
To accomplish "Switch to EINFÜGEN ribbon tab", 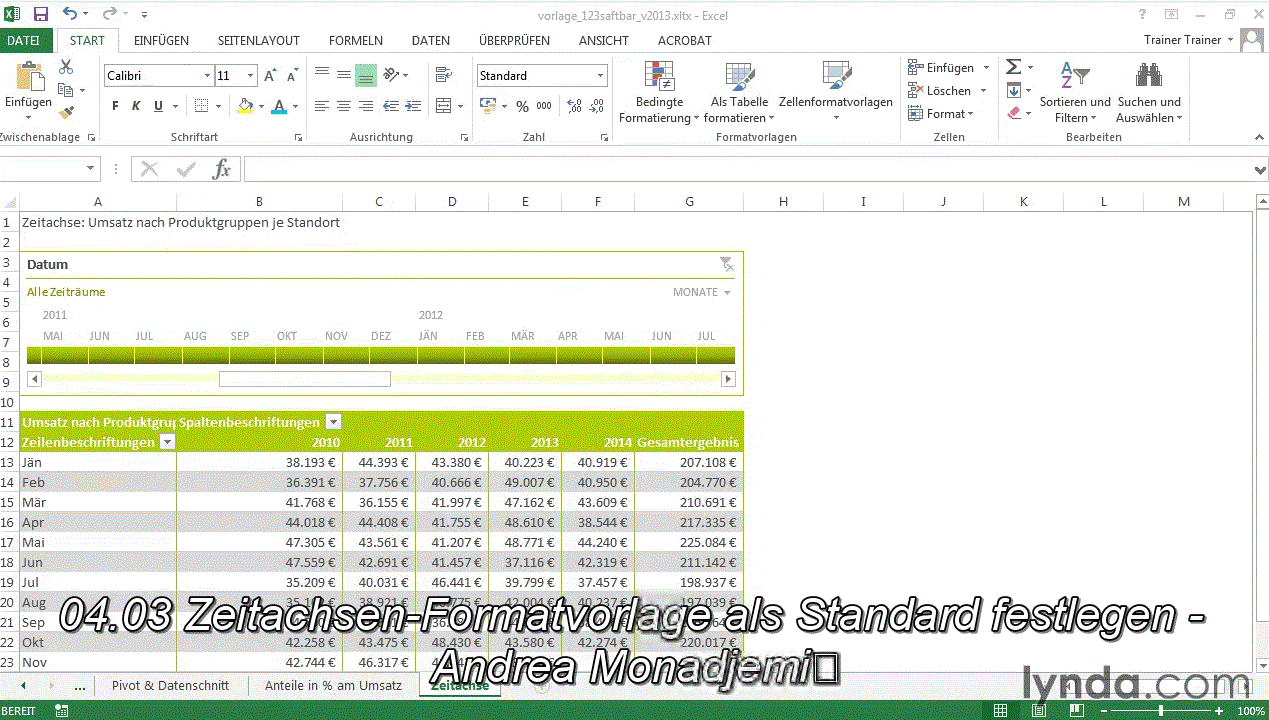I will [161, 41].
